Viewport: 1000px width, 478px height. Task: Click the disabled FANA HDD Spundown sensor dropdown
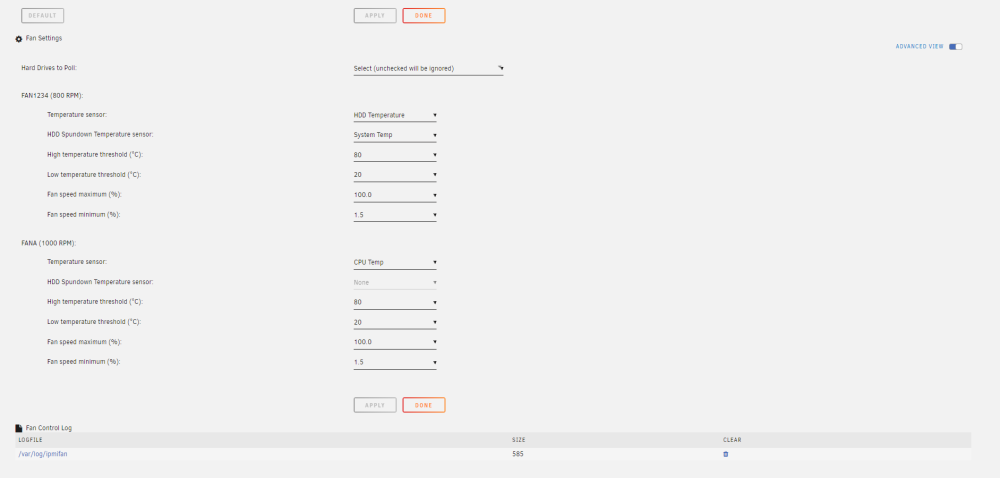[x=395, y=282]
